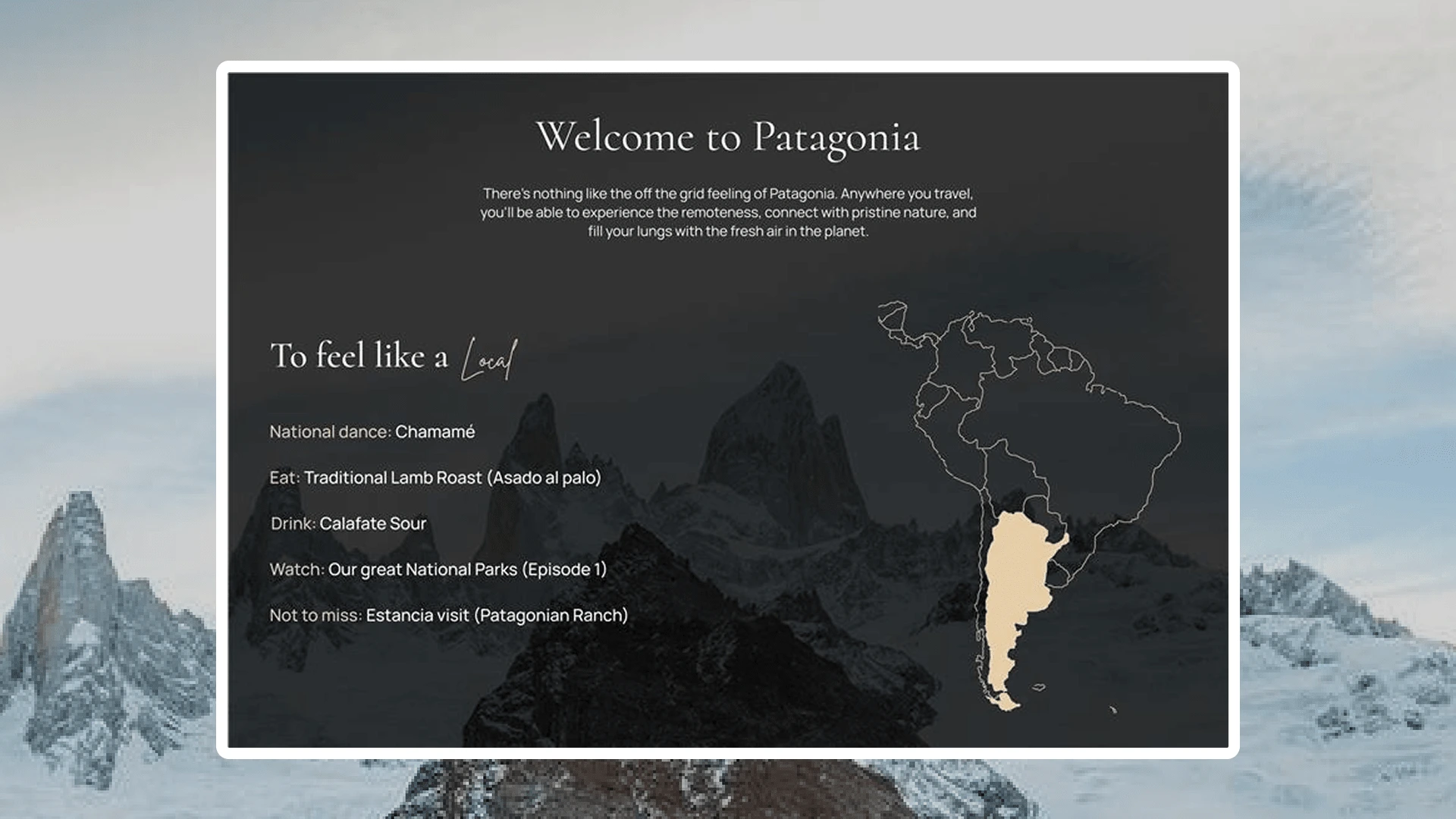1456x819 pixels.
Task: Click the Fitz Roy mountain peak image
Action: pos(781,425)
